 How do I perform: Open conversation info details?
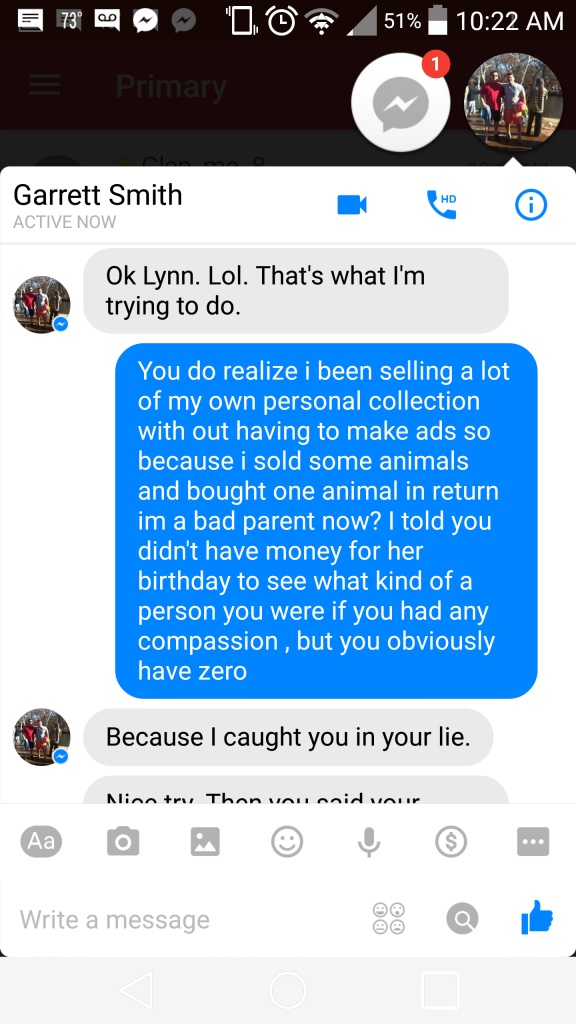(x=530, y=205)
